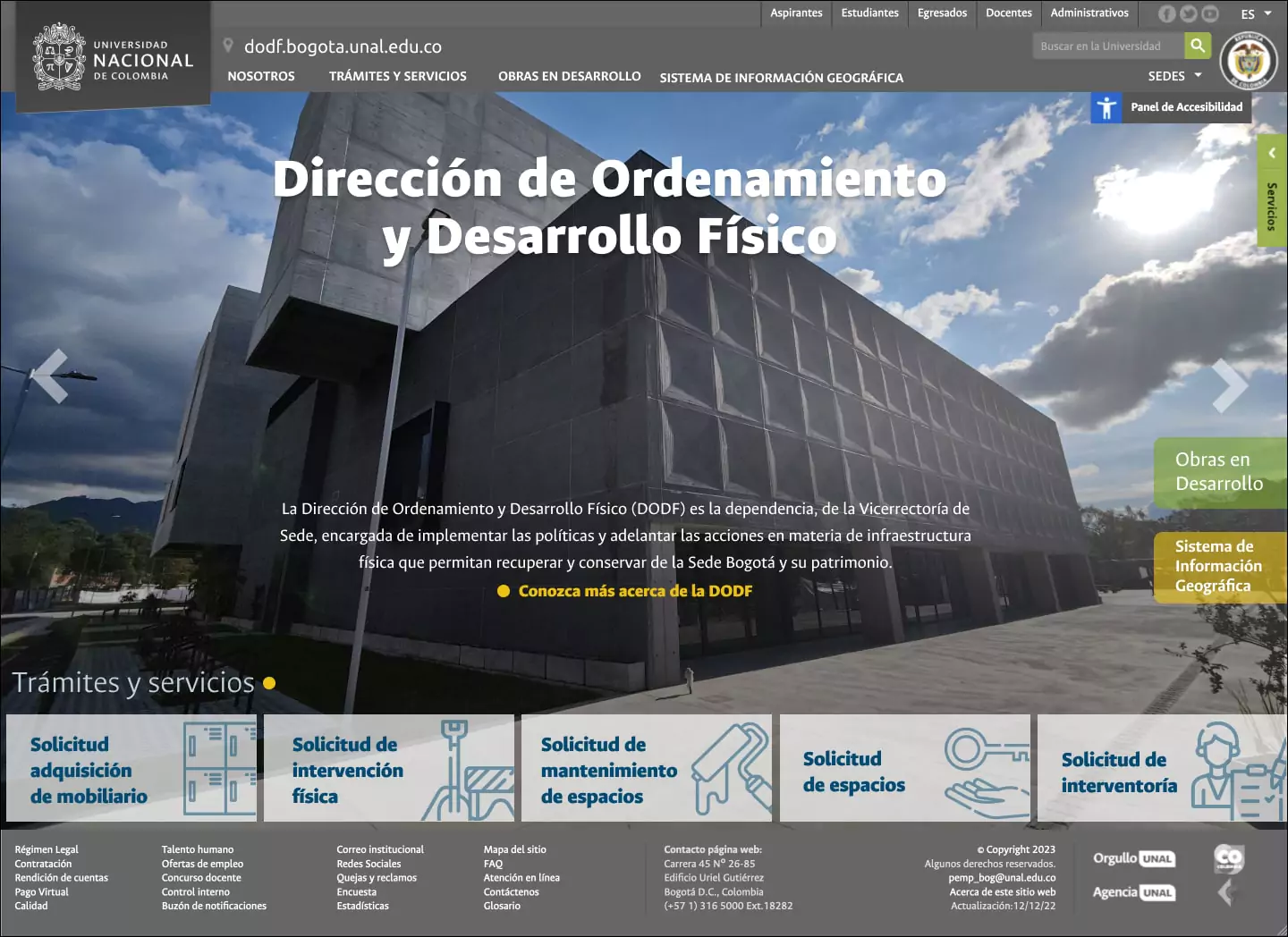Focus the Buscar en la Universidad field
This screenshot has width=1288, height=937.
pyautogui.click(x=1109, y=46)
